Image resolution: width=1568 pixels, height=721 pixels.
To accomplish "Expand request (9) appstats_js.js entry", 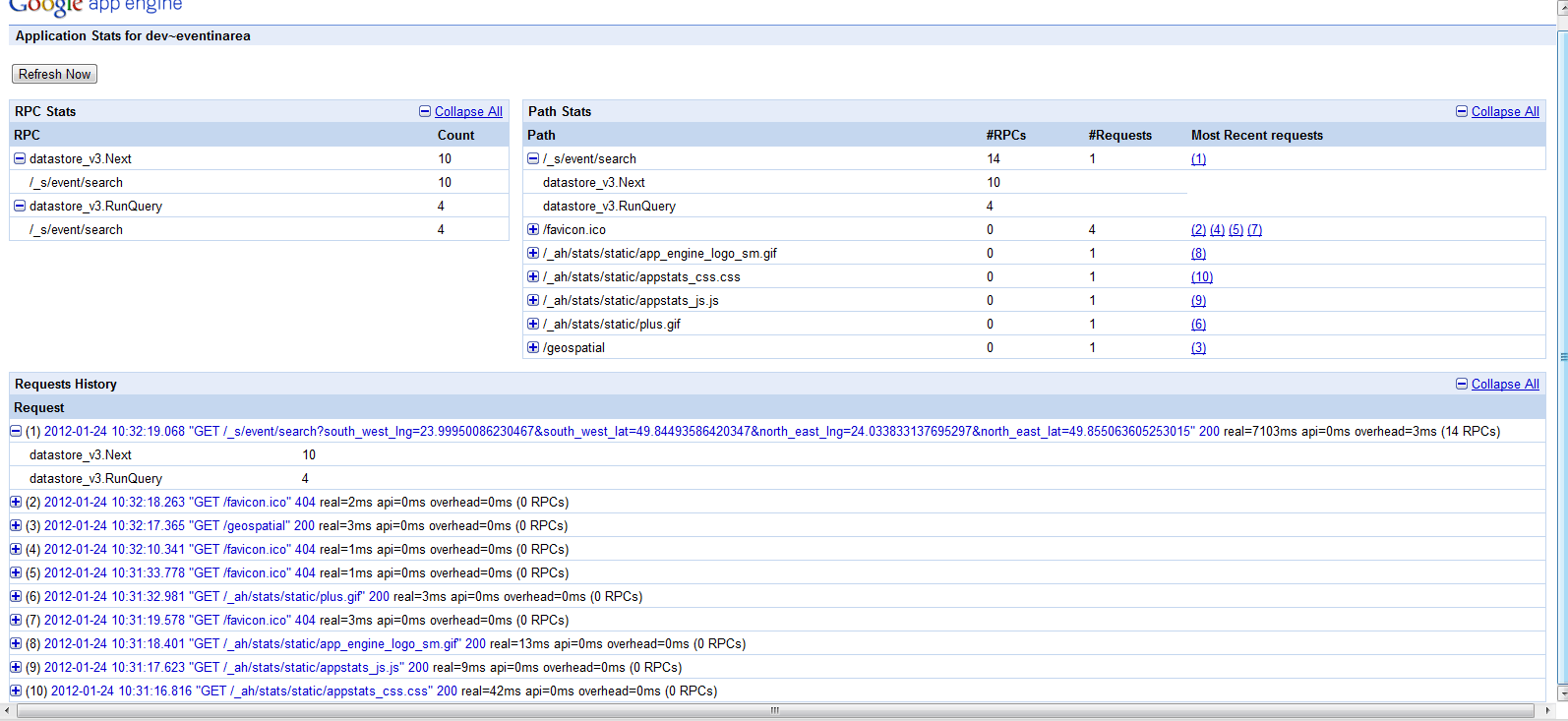I will (x=16, y=667).
